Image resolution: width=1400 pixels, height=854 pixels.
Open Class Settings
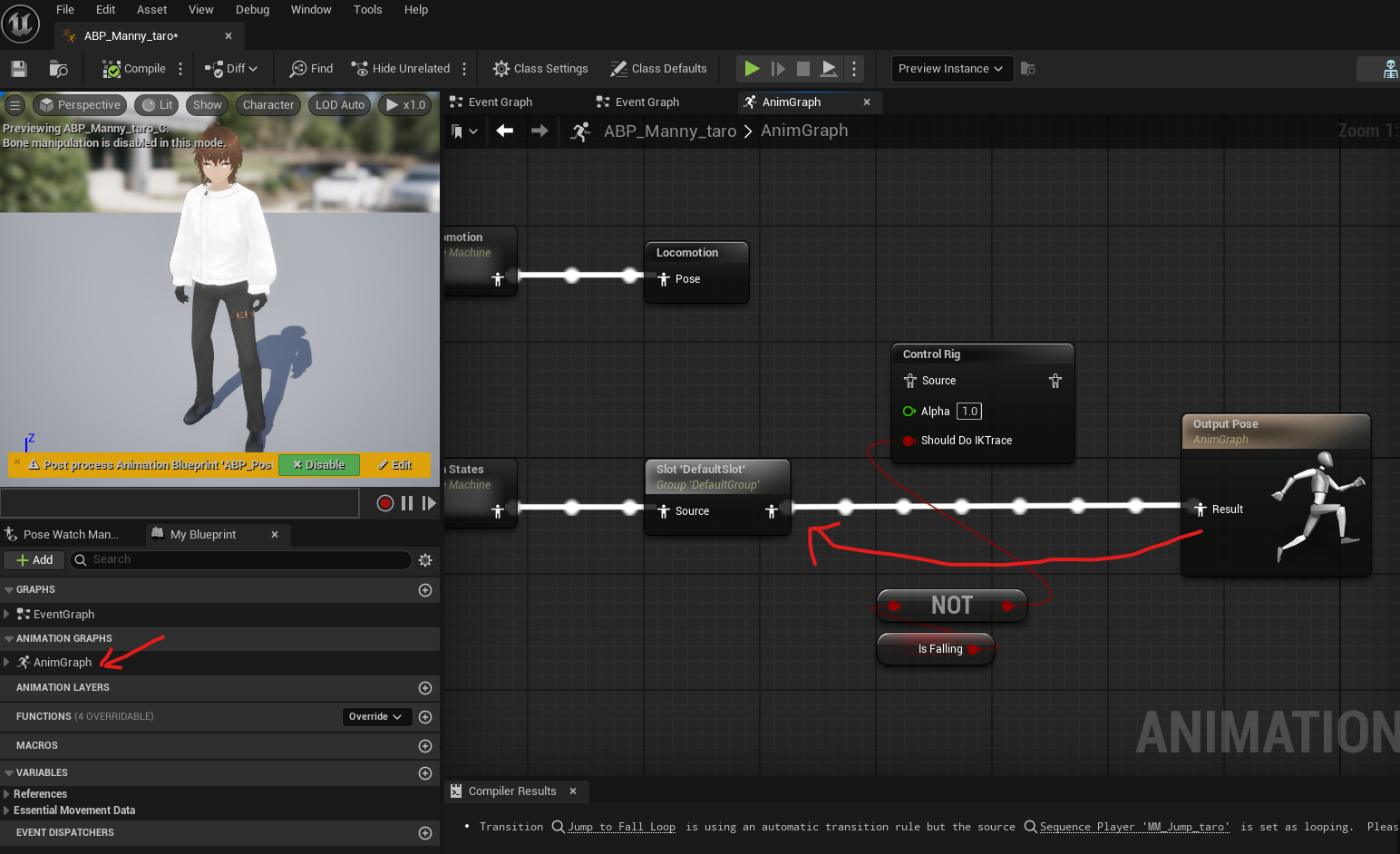pos(540,69)
